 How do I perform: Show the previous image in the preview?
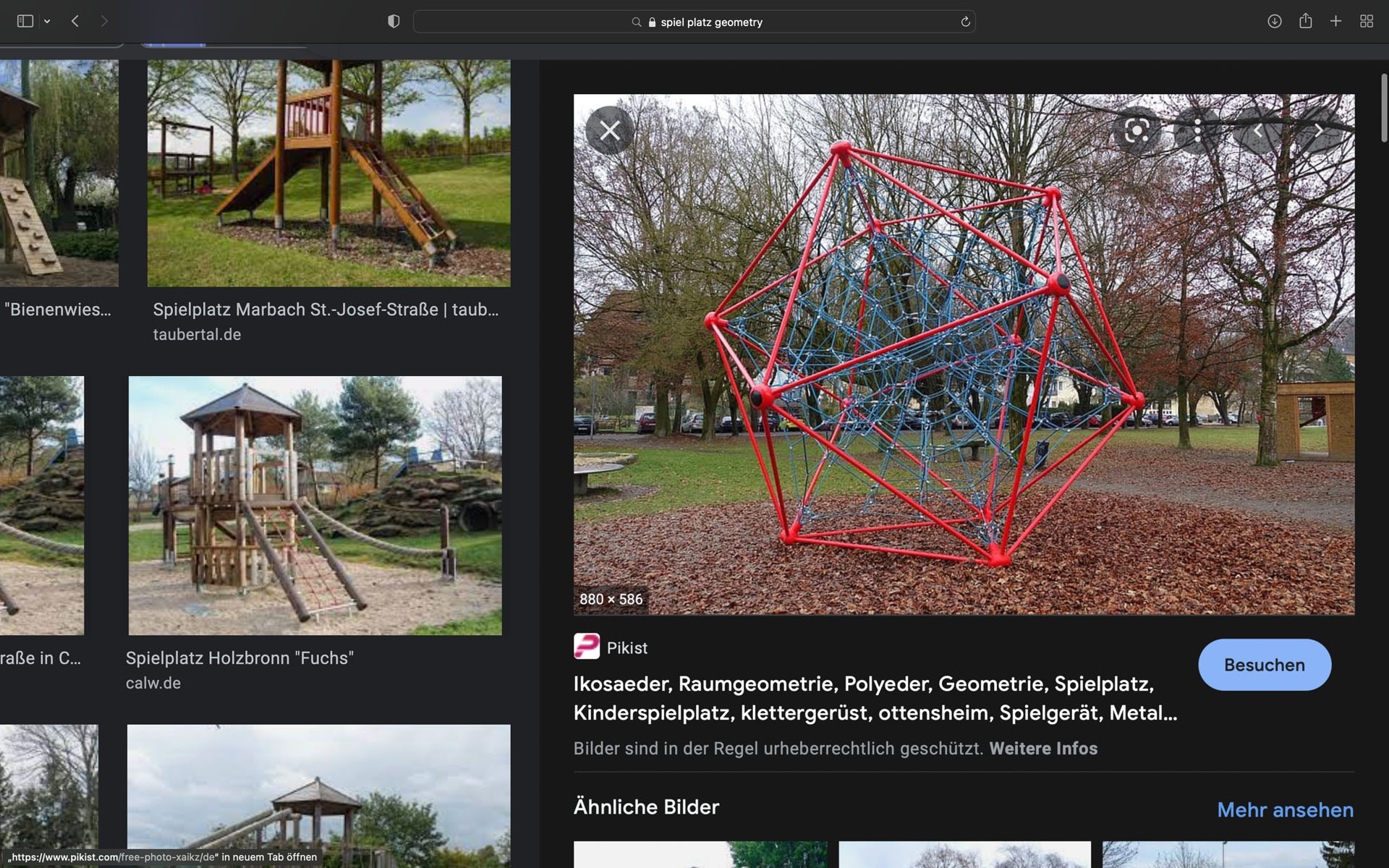click(1258, 130)
